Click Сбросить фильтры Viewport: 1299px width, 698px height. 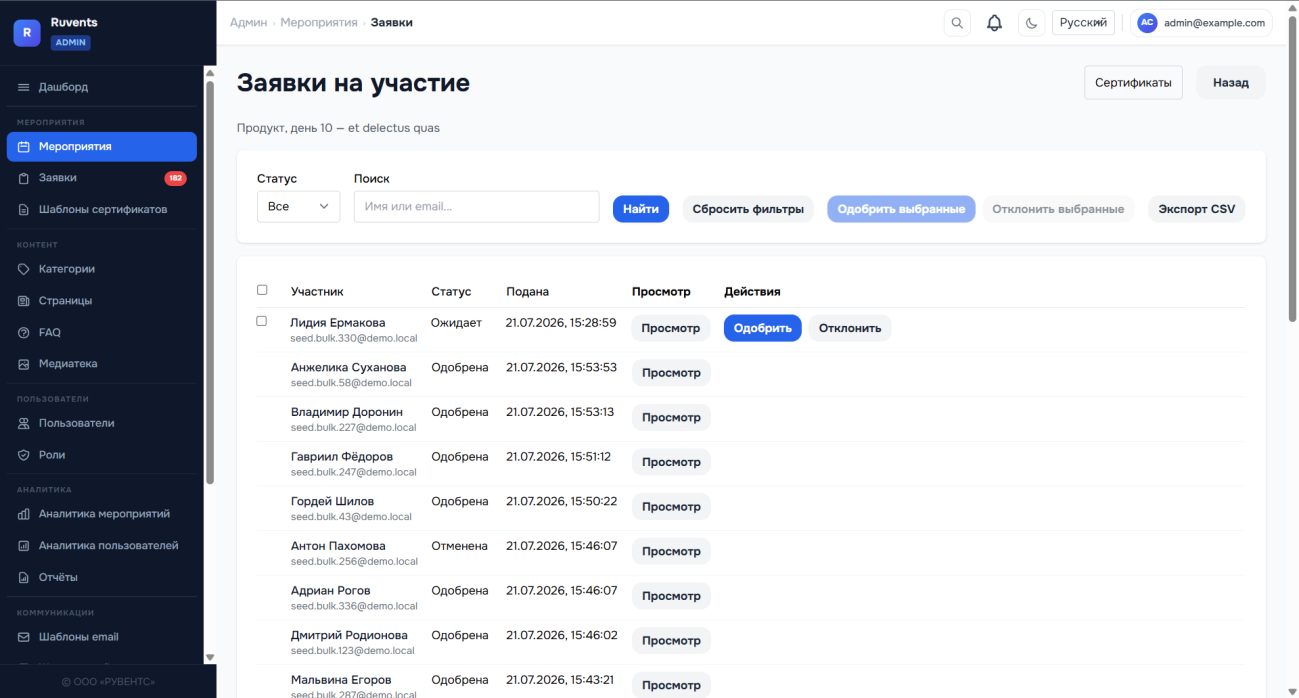point(748,209)
